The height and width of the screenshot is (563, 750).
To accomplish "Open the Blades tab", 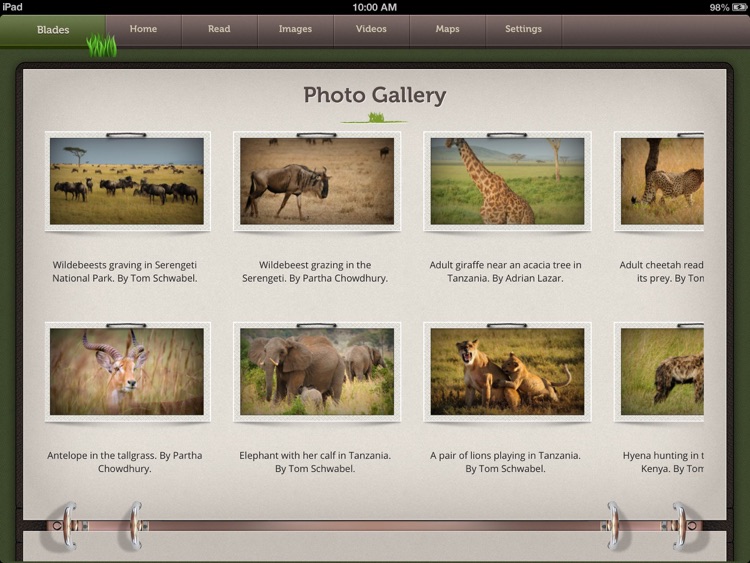I will [x=53, y=30].
